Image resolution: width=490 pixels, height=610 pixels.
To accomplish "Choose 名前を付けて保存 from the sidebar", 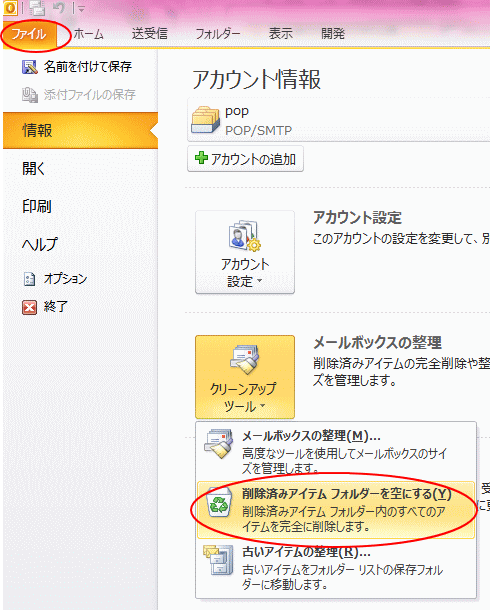I will (80, 67).
